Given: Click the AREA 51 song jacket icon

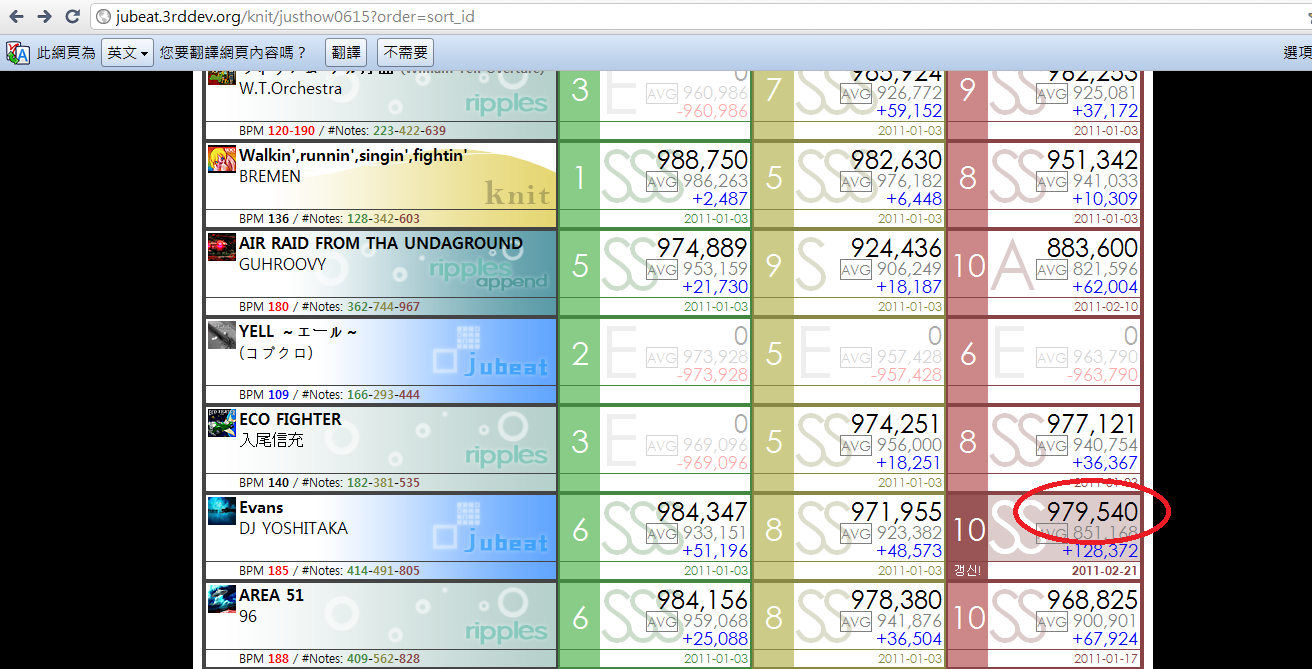Looking at the screenshot, I should click(x=222, y=599).
